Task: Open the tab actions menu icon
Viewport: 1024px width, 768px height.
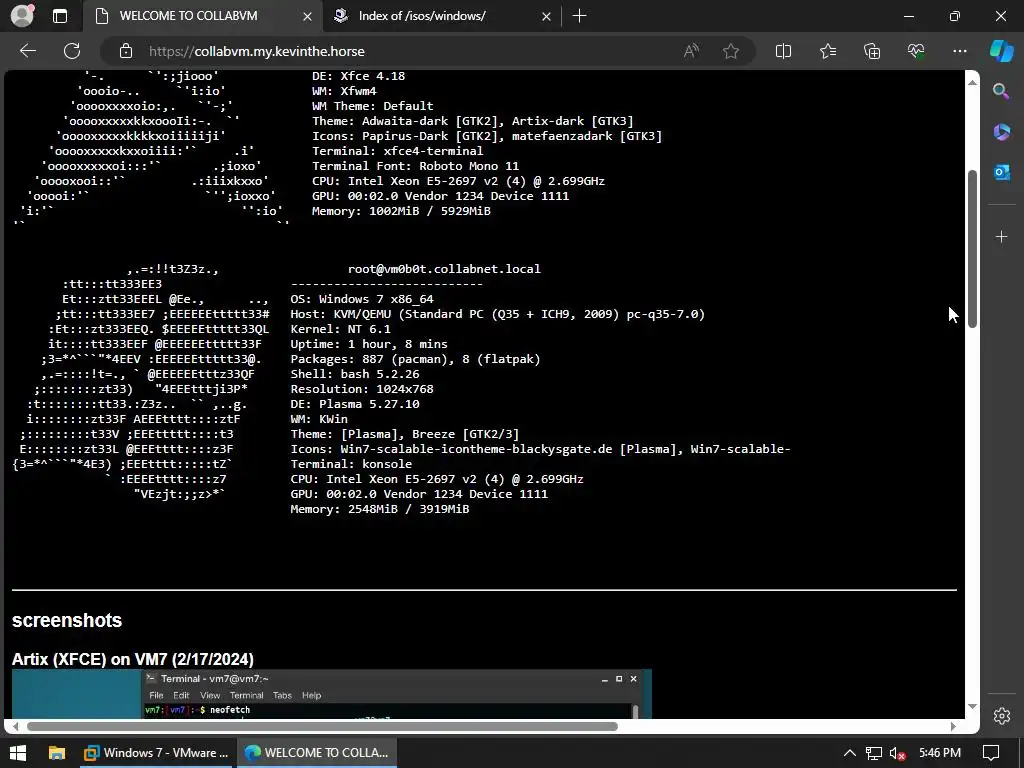Action: click(x=60, y=16)
